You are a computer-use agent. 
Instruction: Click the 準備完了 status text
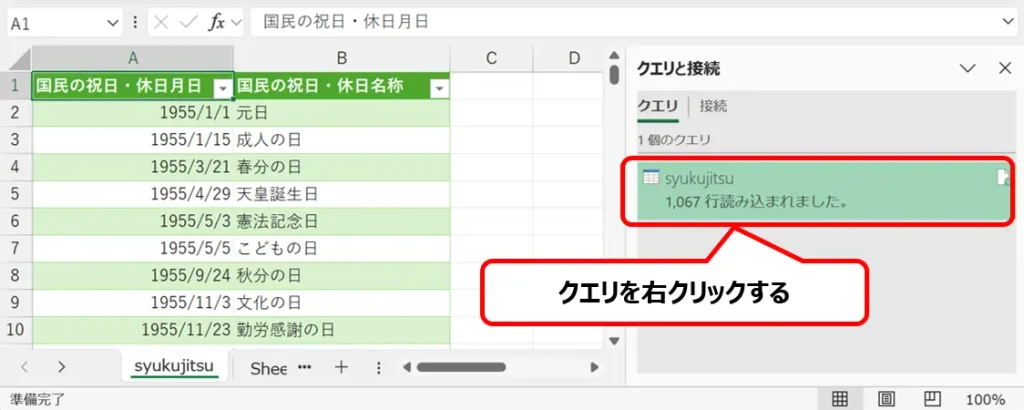point(37,399)
